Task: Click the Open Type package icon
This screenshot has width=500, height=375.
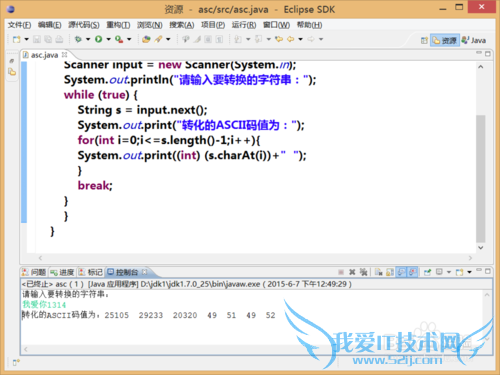Action: click(146, 39)
